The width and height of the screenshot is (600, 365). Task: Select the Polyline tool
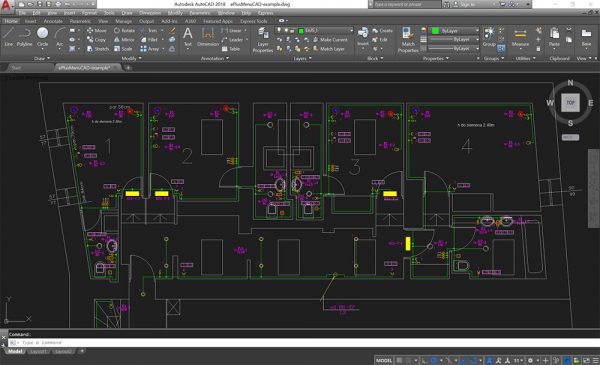[x=24, y=37]
